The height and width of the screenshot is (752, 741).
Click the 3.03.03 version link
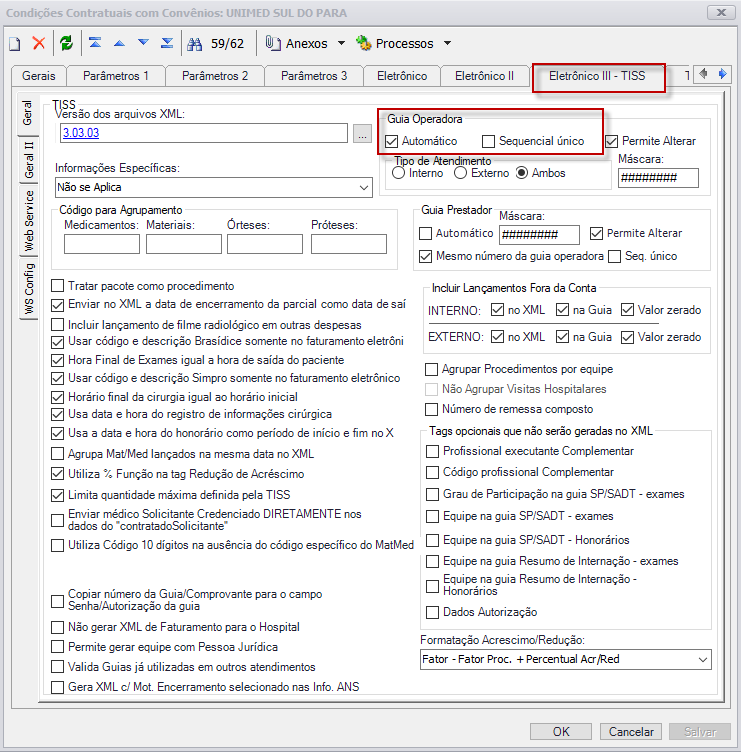81,133
